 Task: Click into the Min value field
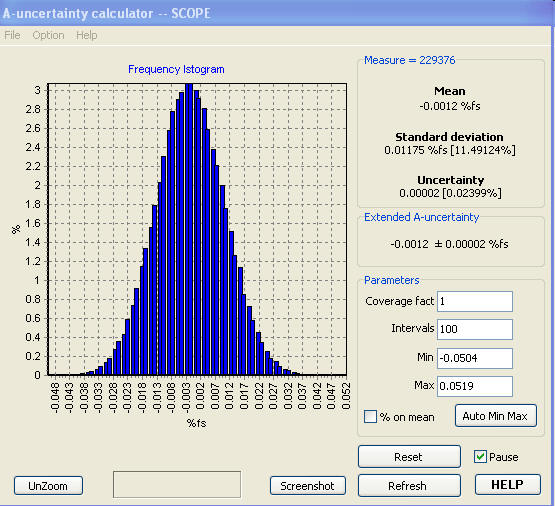[475, 358]
